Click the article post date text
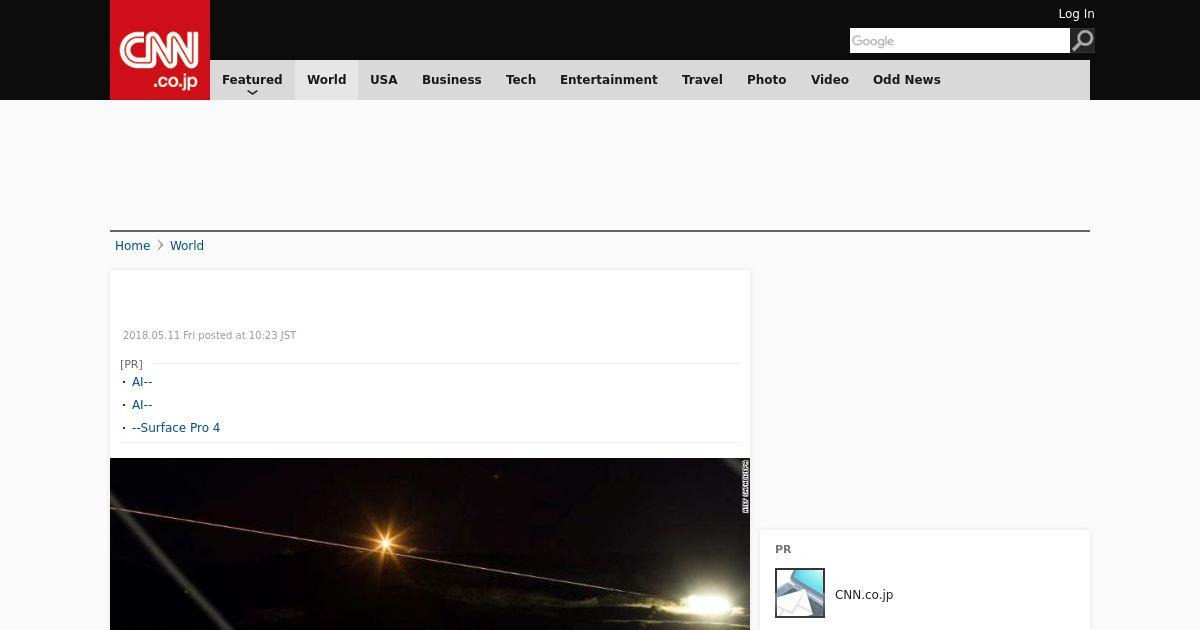The width and height of the screenshot is (1200, 630). coord(209,336)
